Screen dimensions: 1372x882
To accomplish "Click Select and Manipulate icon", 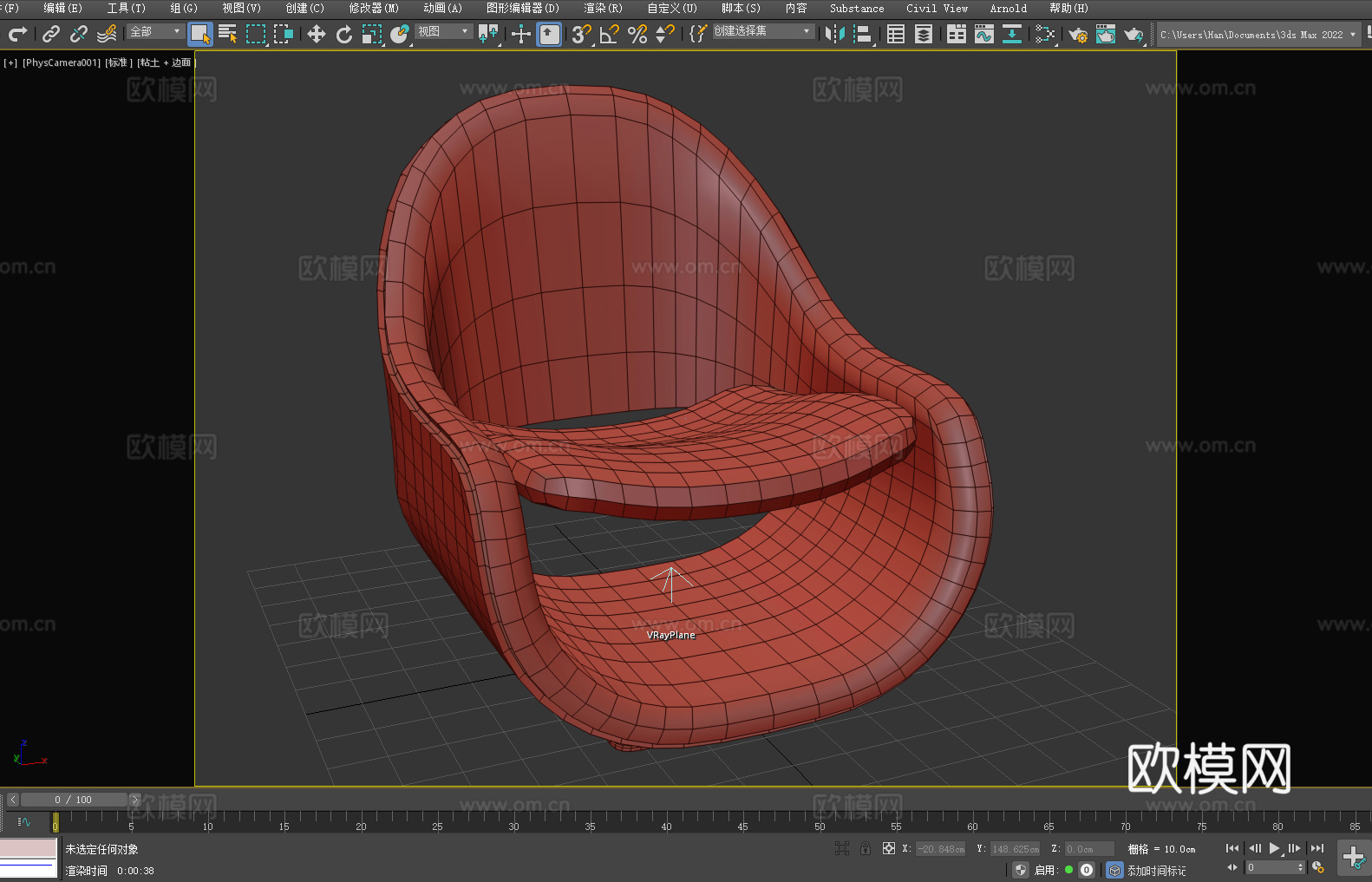I will tap(520, 34).
